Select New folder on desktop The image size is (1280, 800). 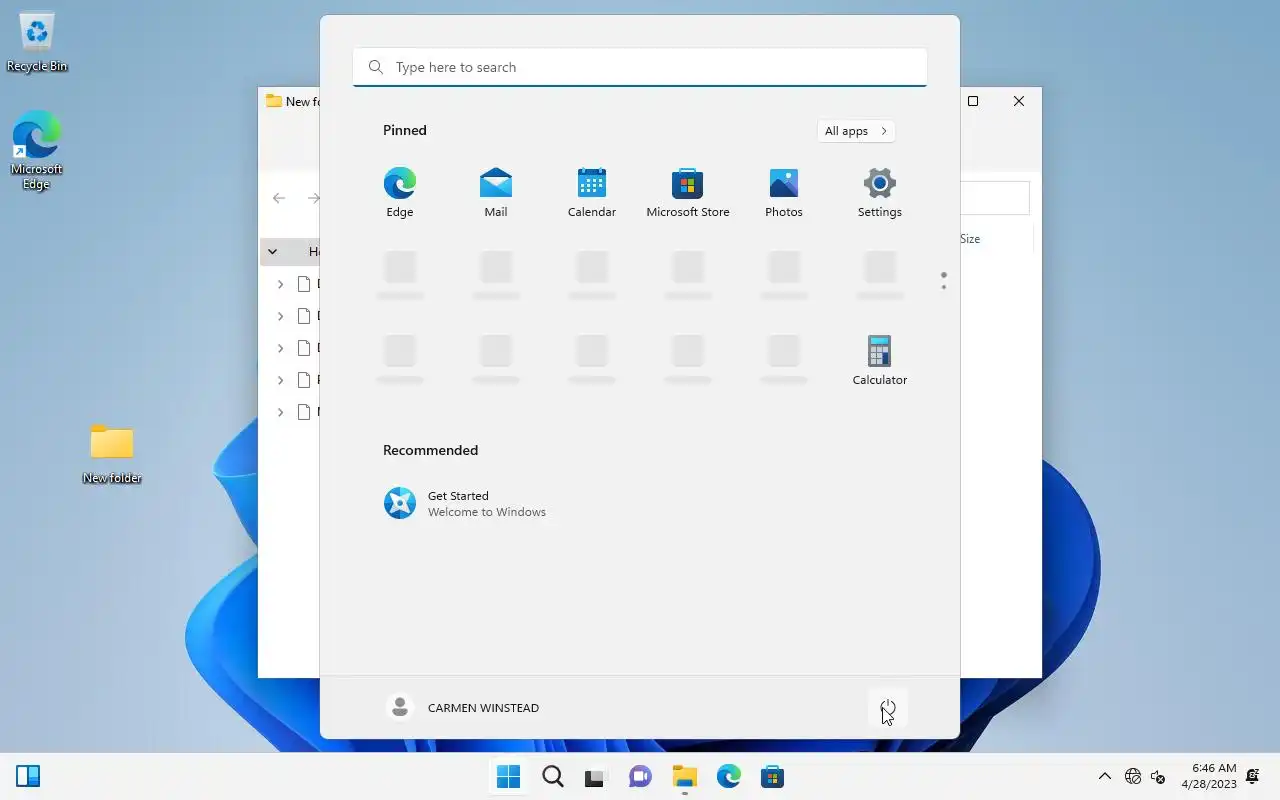pyautogui.click(x=112, y=454)
